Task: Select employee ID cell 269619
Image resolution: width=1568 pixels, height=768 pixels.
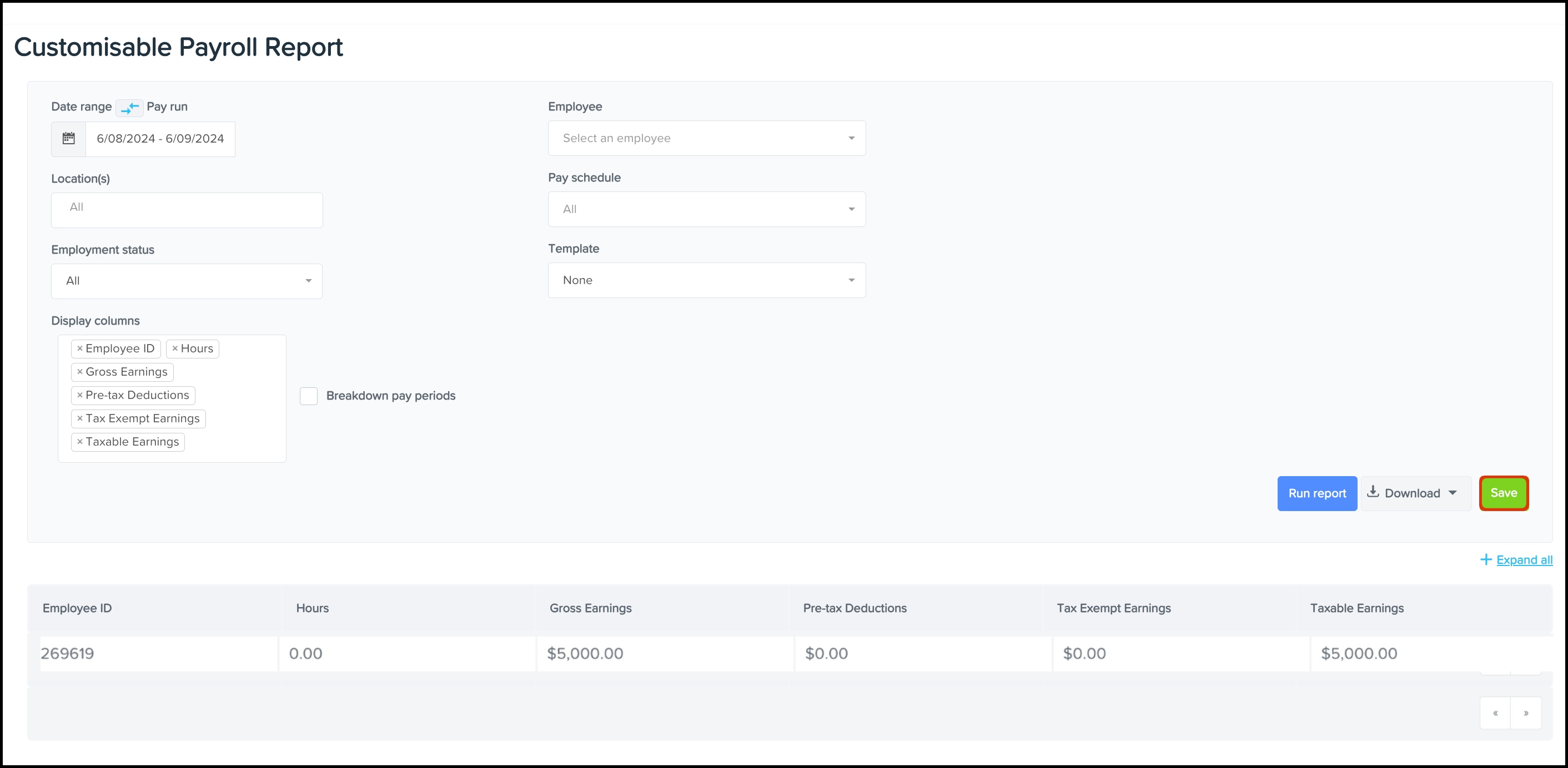Action: (x=158, y=654)
